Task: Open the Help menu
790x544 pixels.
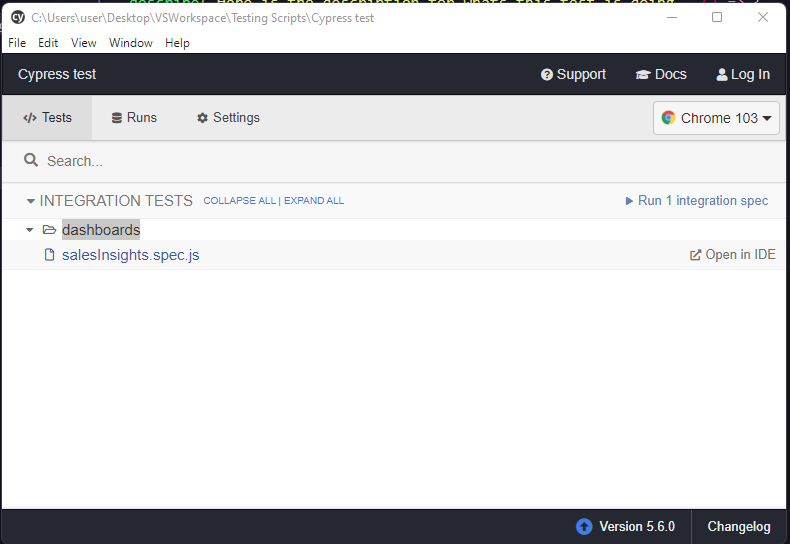Action: coord(177,43)
